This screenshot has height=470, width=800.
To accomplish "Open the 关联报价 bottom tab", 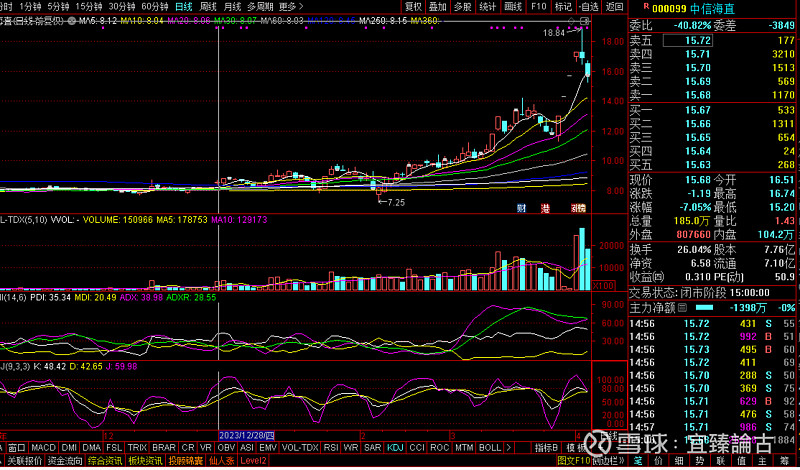I will (24, 460).
